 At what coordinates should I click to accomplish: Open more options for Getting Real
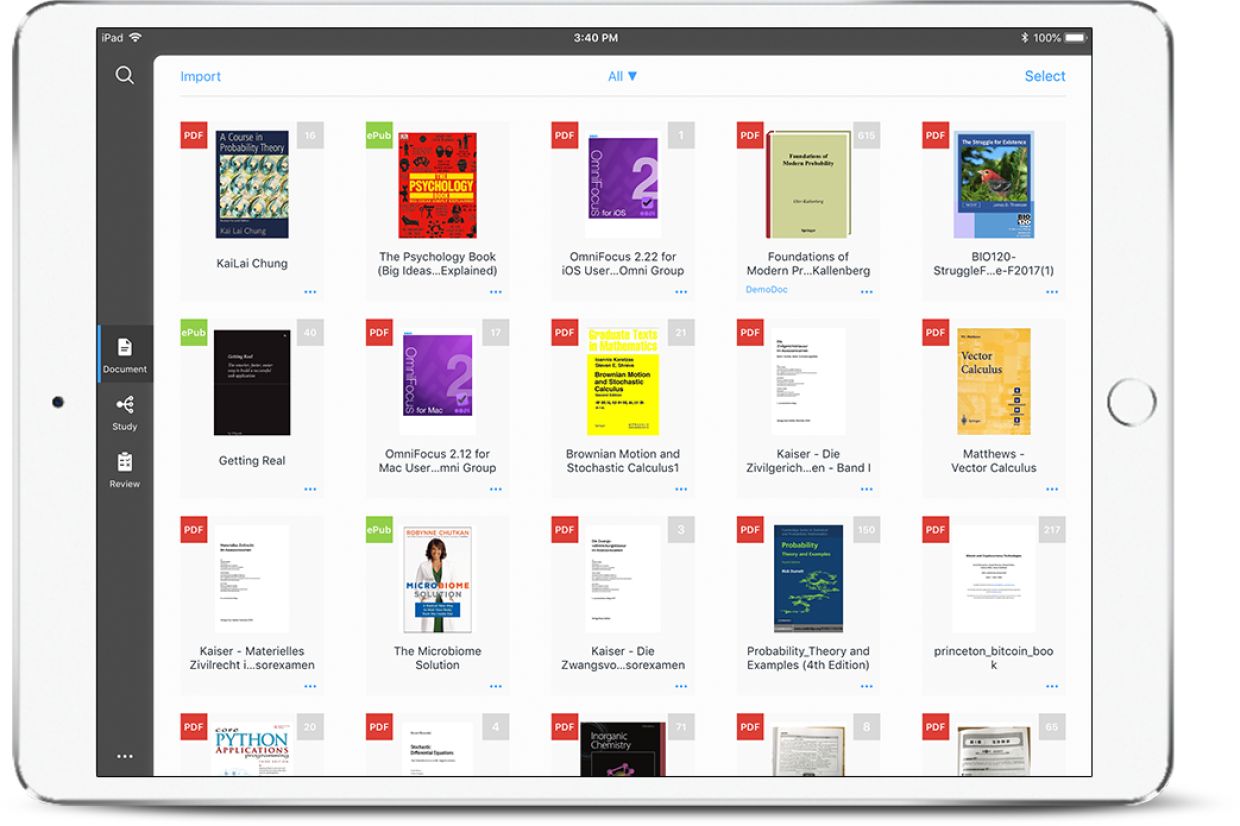click(310, 489)
